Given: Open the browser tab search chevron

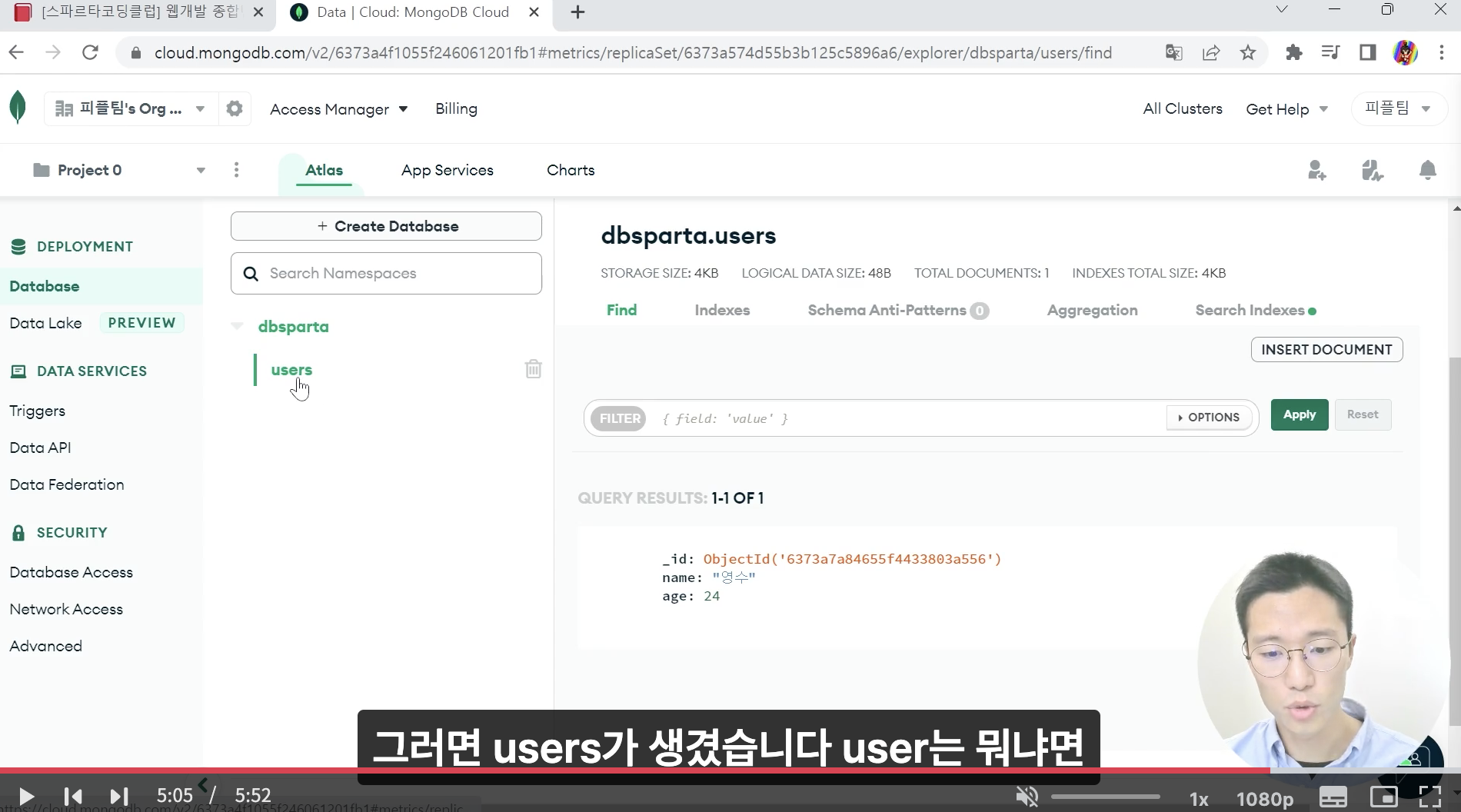Looking at the screenshot, I should 1281,9.
